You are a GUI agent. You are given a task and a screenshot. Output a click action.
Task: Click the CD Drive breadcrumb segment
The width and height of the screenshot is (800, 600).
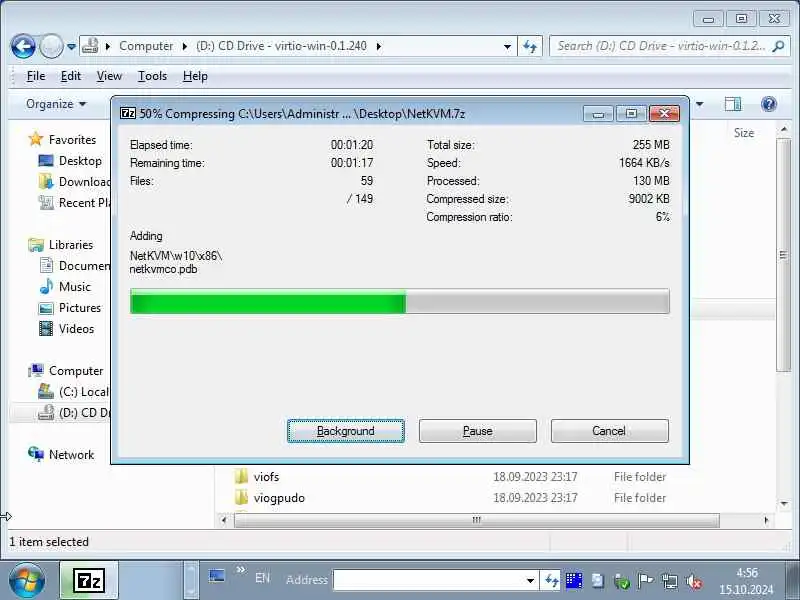click(282, 46)
